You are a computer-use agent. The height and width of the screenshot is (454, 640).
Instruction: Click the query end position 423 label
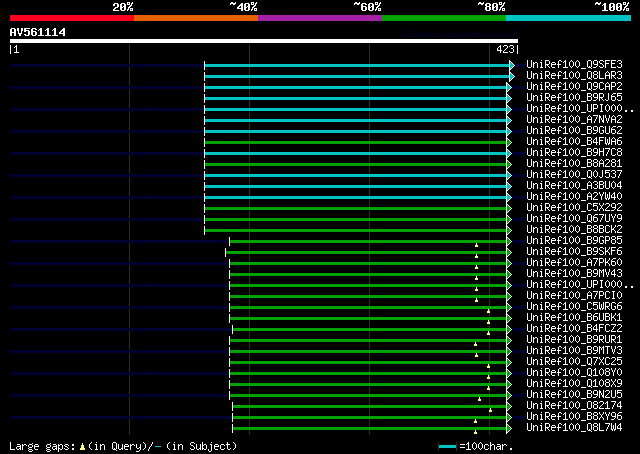[505, 49]
